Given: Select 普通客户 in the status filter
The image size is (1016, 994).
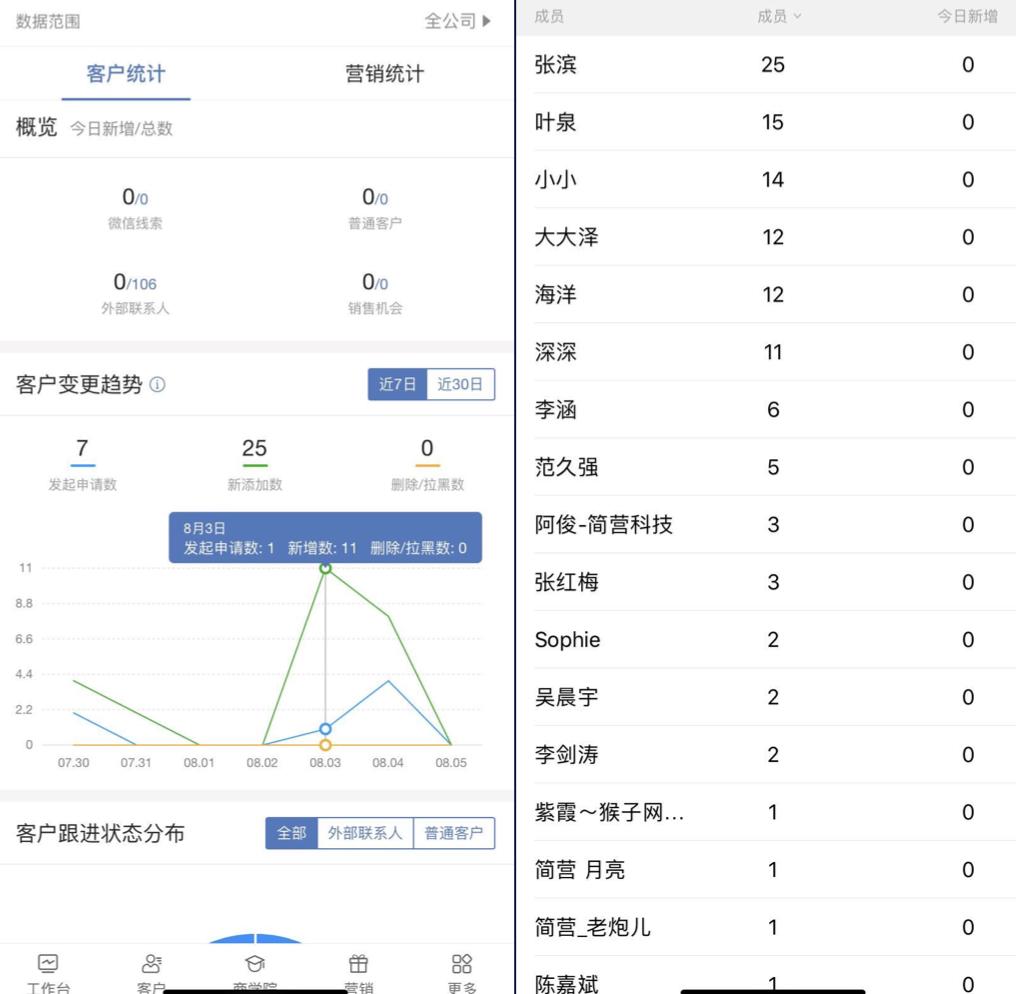Looking at the screenshot, I should pyautogui.click(x=455, y=832).
